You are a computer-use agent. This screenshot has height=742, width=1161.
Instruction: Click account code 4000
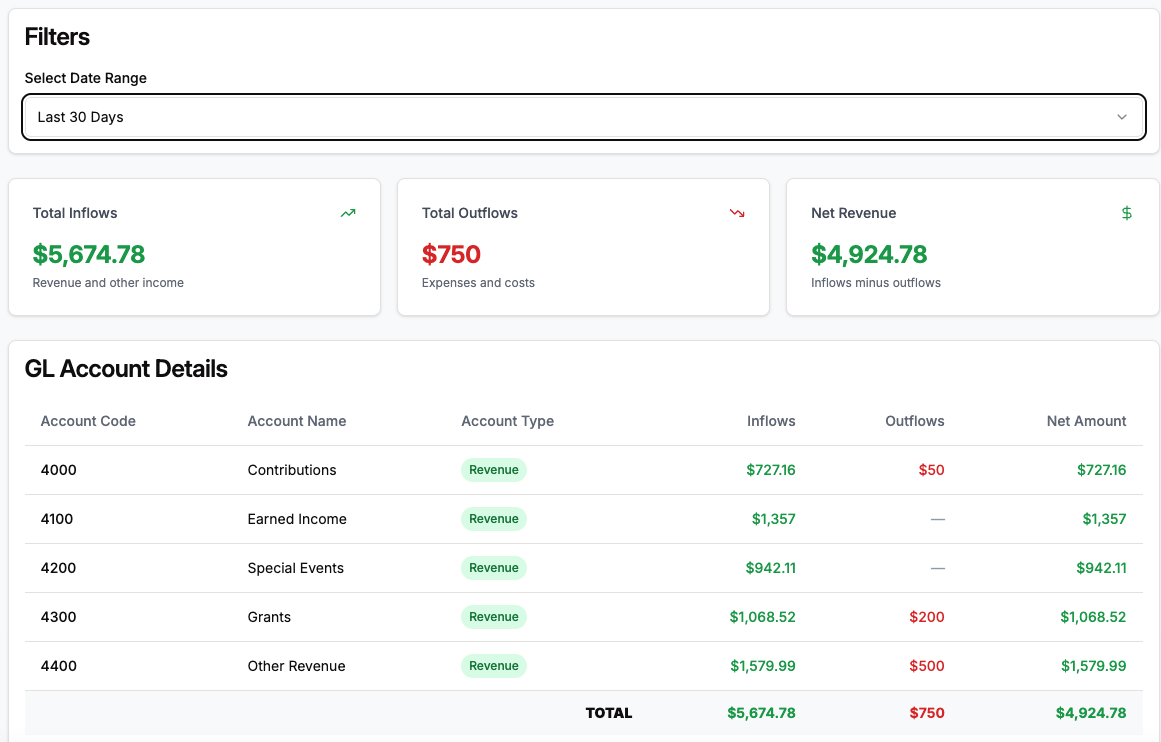58,470
